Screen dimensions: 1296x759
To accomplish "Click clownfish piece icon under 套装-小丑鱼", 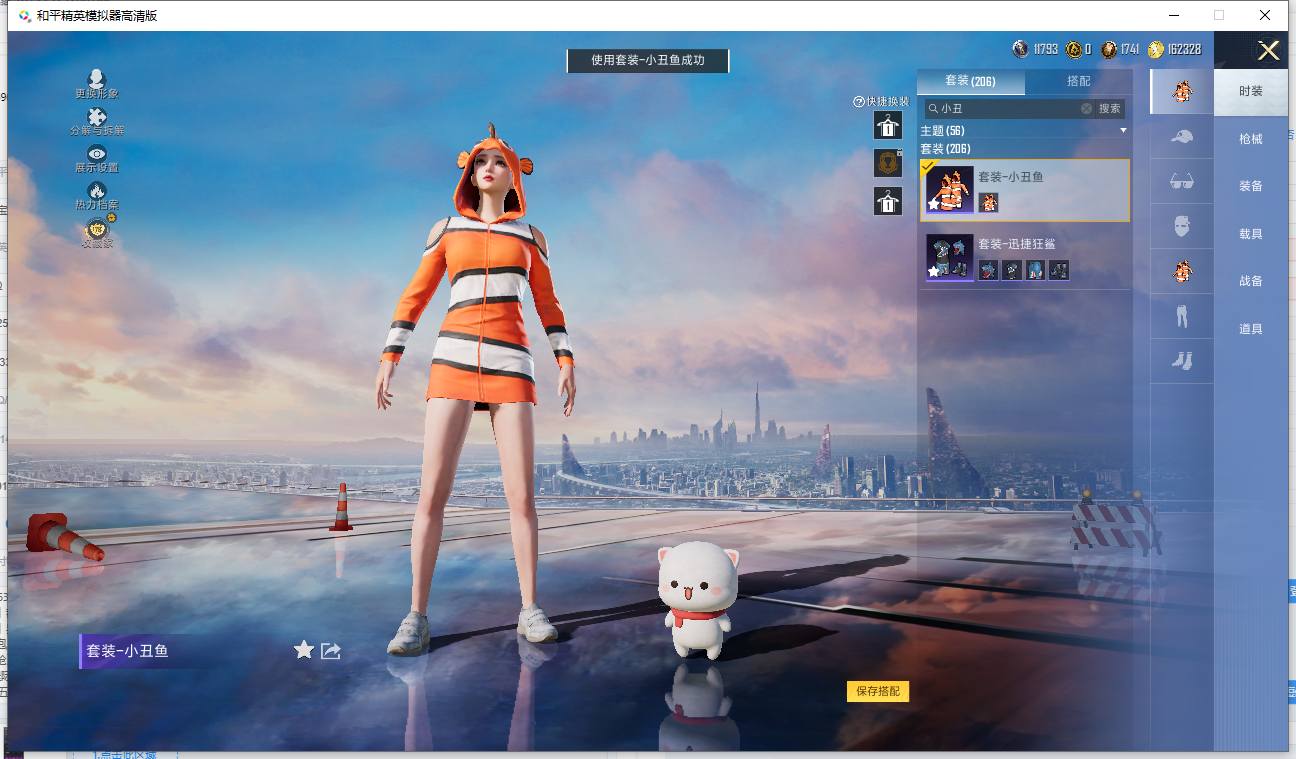I will 989,203.
